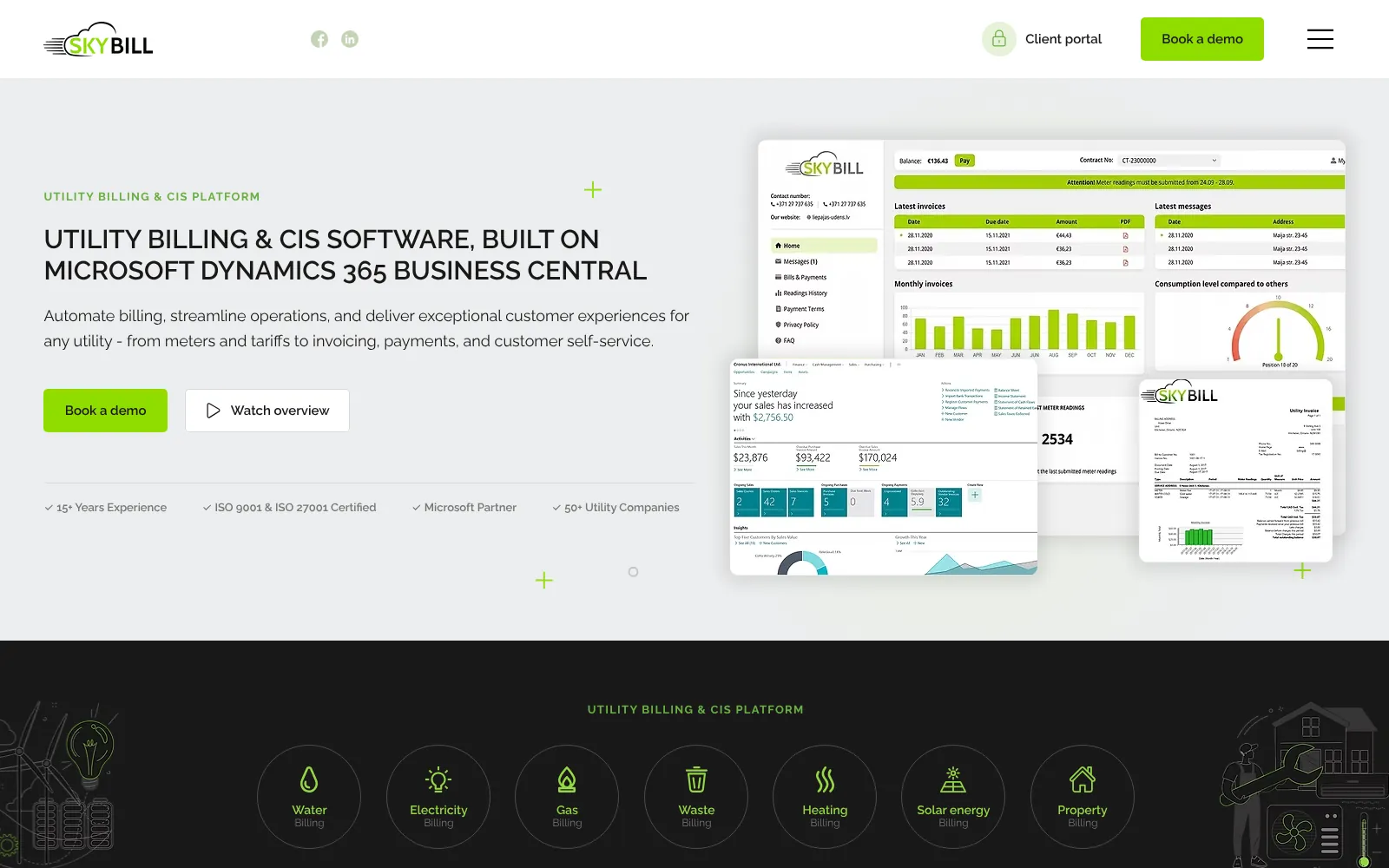The width and height of the screenshot is (1389, 868).
Task: Select the Water Billing droplet icon
Action: (309, 779)
